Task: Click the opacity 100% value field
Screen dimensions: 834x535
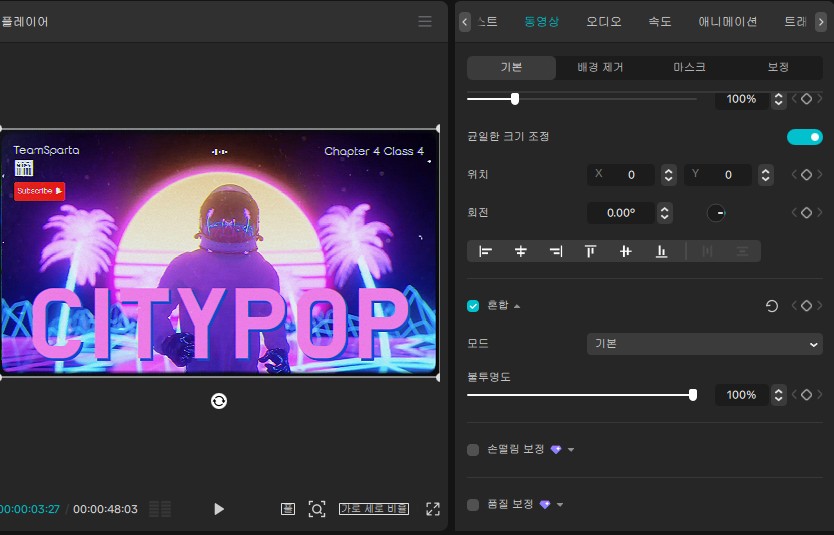Action: click(x=741, y=395)
